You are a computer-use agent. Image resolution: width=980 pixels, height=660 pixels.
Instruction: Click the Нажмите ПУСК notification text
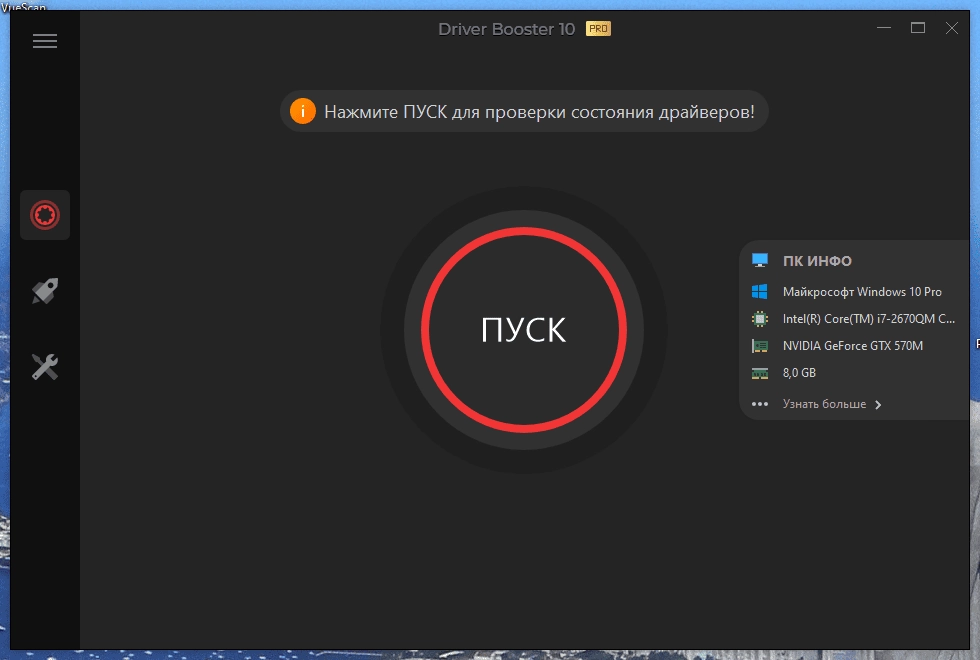tap(539, 112)
